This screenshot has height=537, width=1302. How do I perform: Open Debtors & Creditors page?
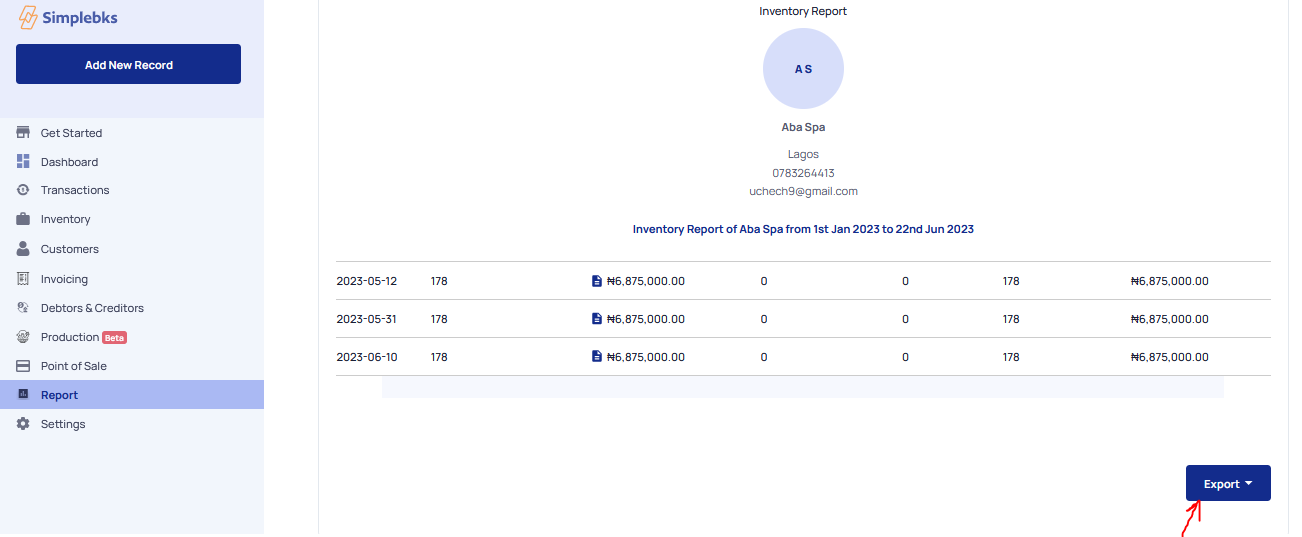click(92, 308)
